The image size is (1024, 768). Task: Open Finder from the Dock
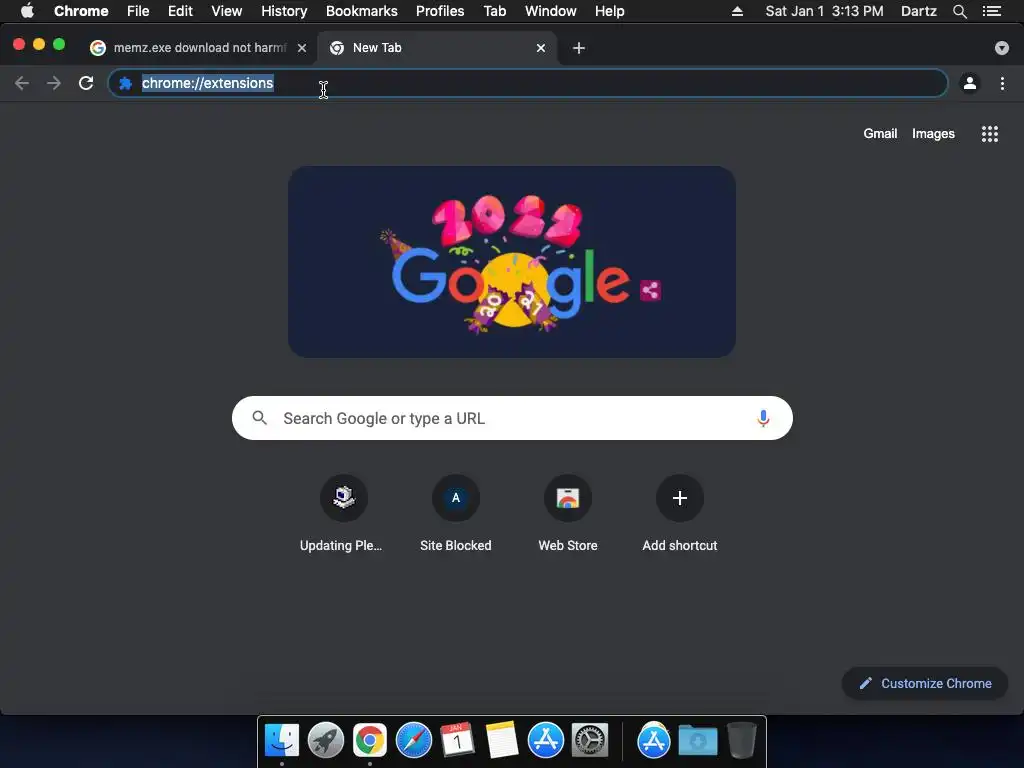click(x=281, y=741)
